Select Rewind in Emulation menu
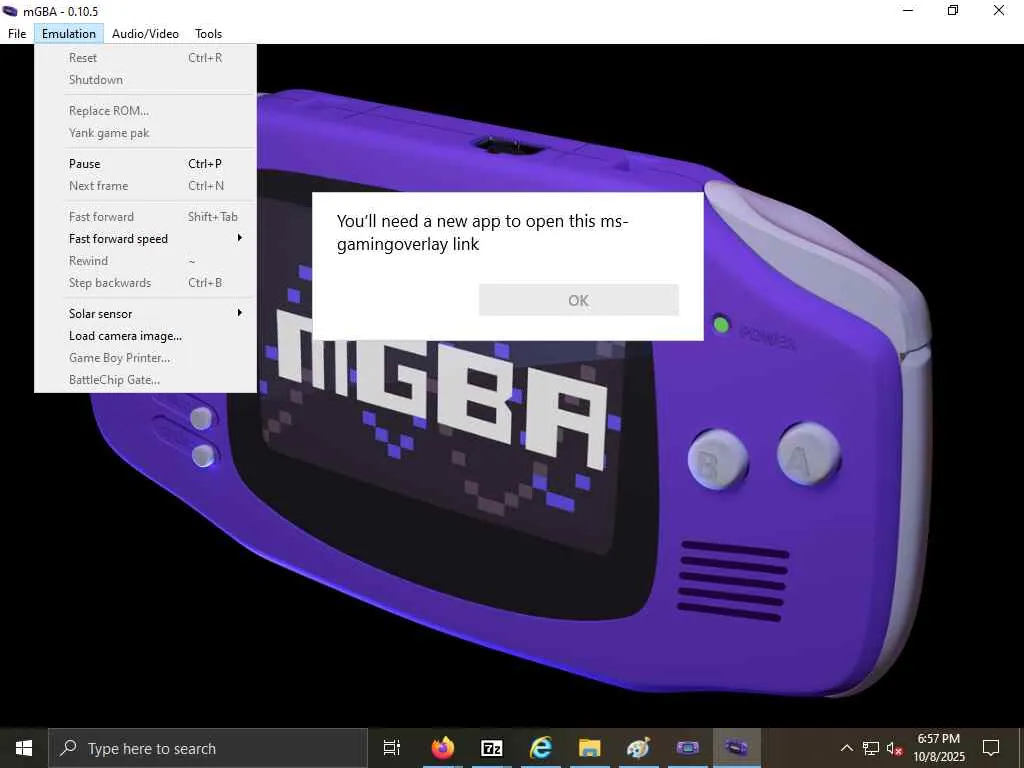The width and height of the screenshot is (1024, 768). (145, 261)
